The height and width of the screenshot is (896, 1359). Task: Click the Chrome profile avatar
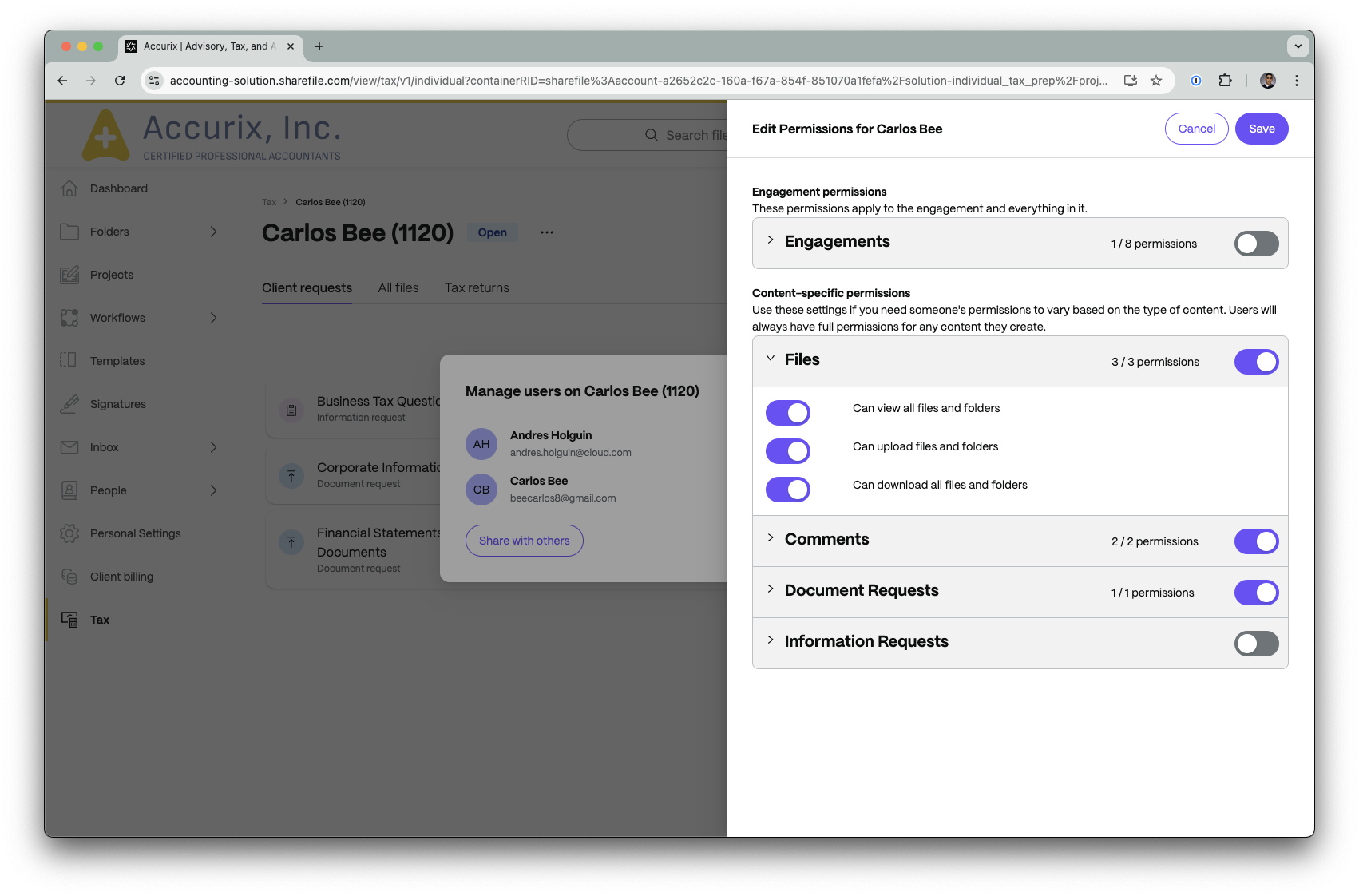[1268, 81]
